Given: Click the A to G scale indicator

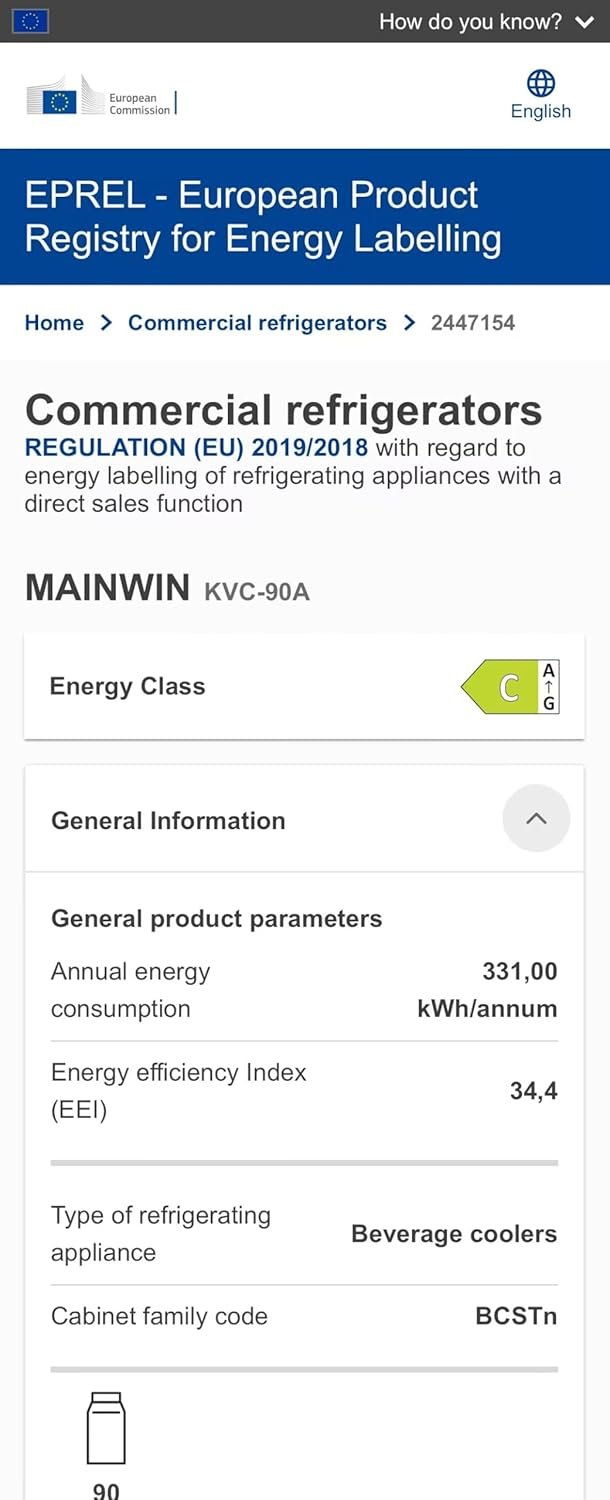Looking at the screenshot, I should [549, 687].
